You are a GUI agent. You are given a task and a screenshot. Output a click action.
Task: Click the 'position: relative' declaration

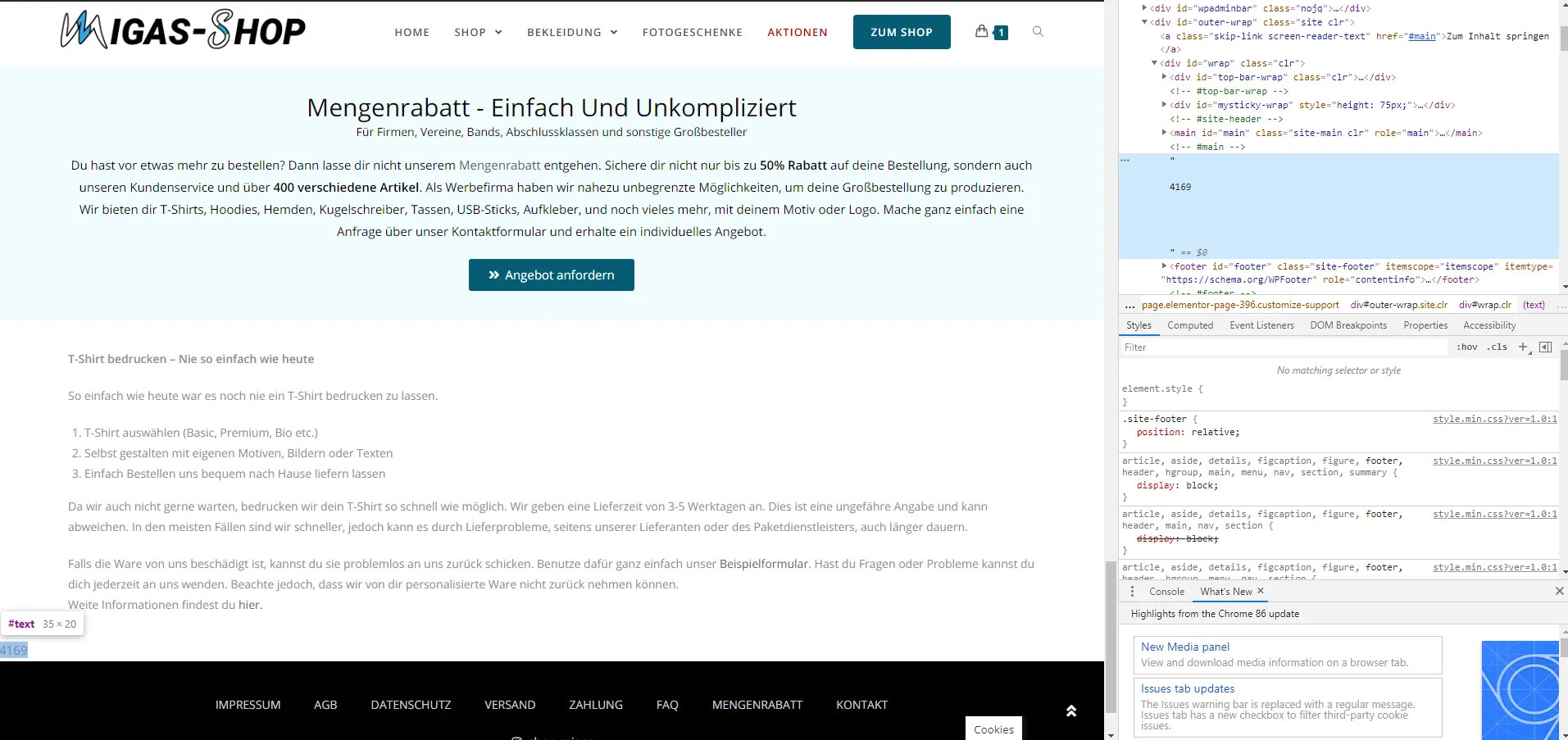[x=1188, y=432]
